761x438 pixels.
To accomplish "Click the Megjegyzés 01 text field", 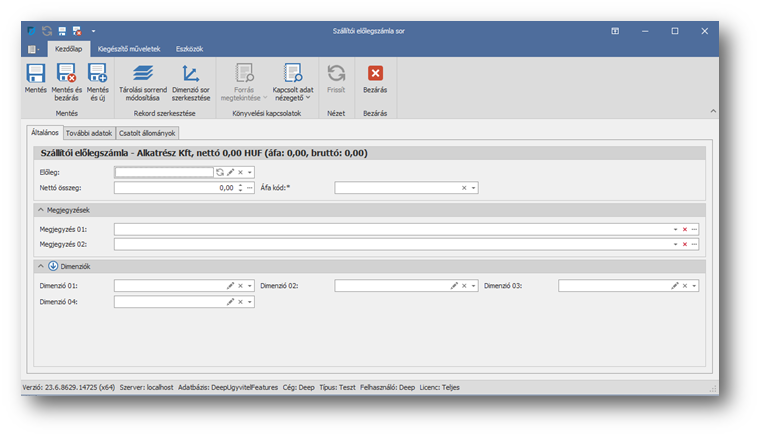I will (x=390, y=229).
